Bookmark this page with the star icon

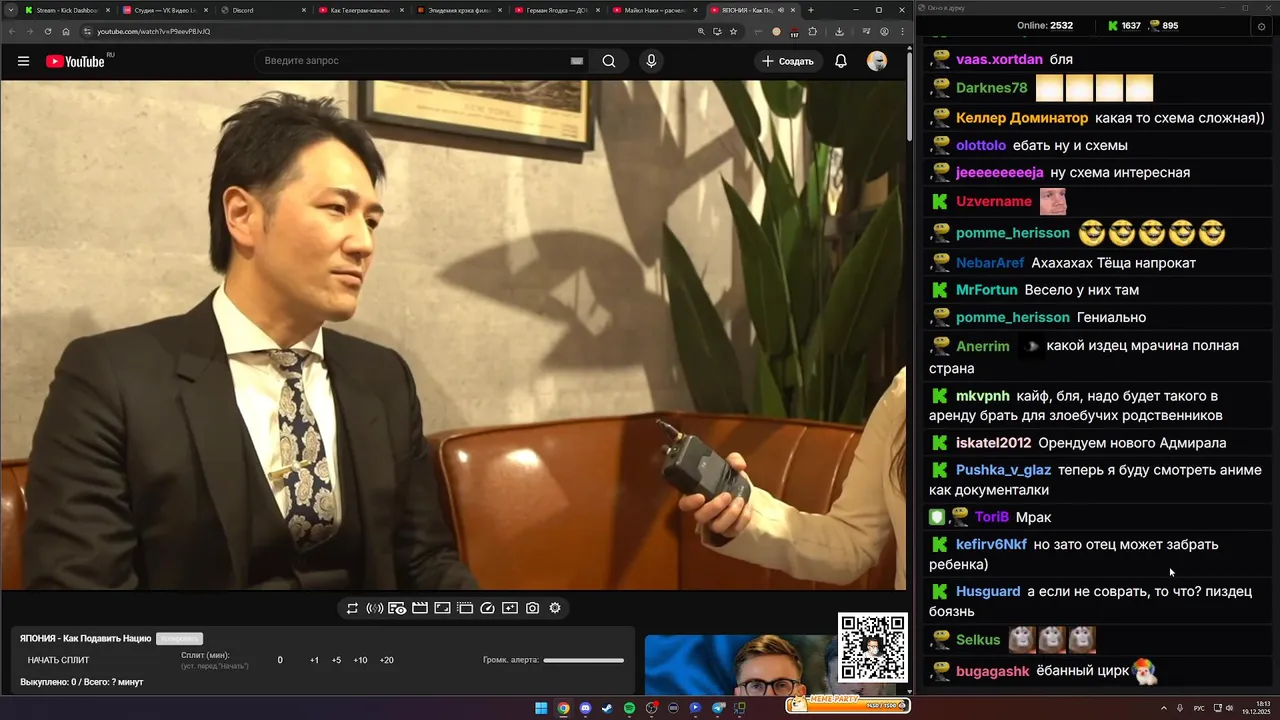[733, 31]
